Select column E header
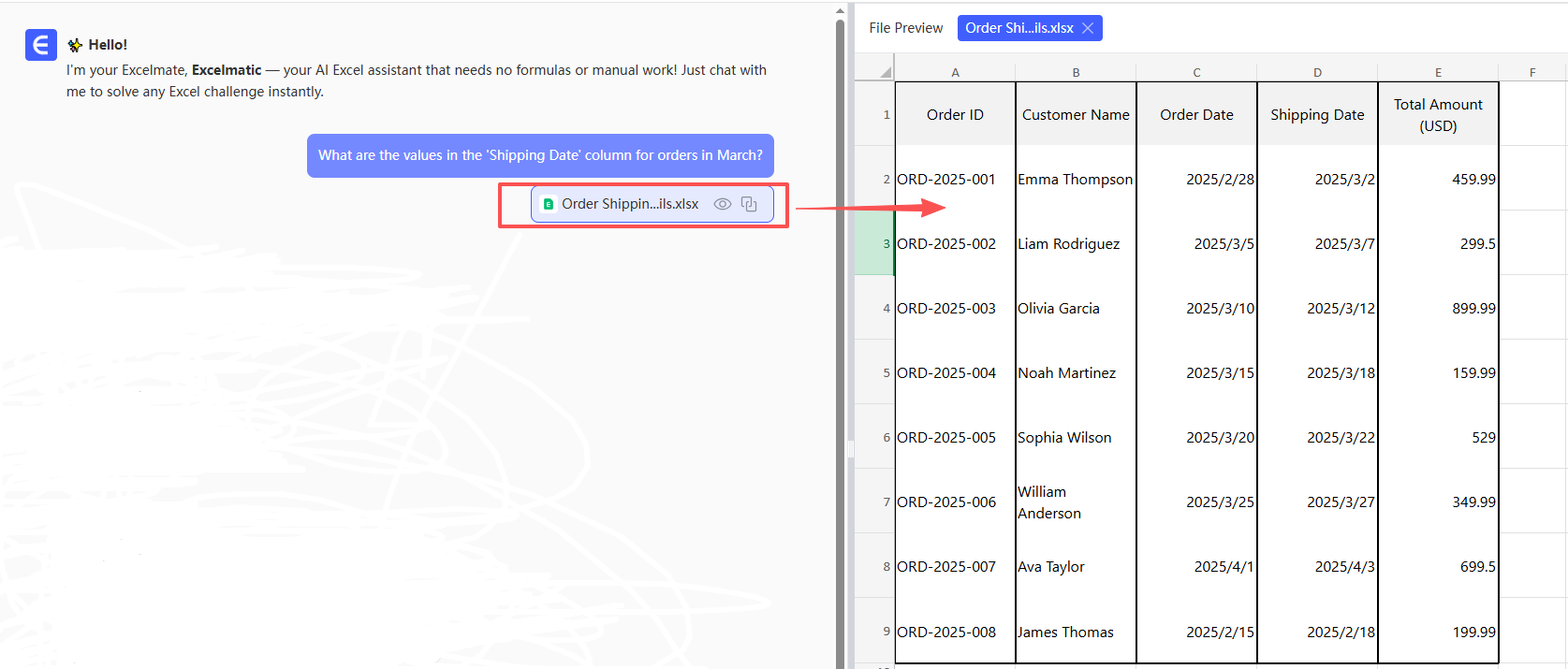Viewport: 1568px width, 669px height. [1438, 72]
